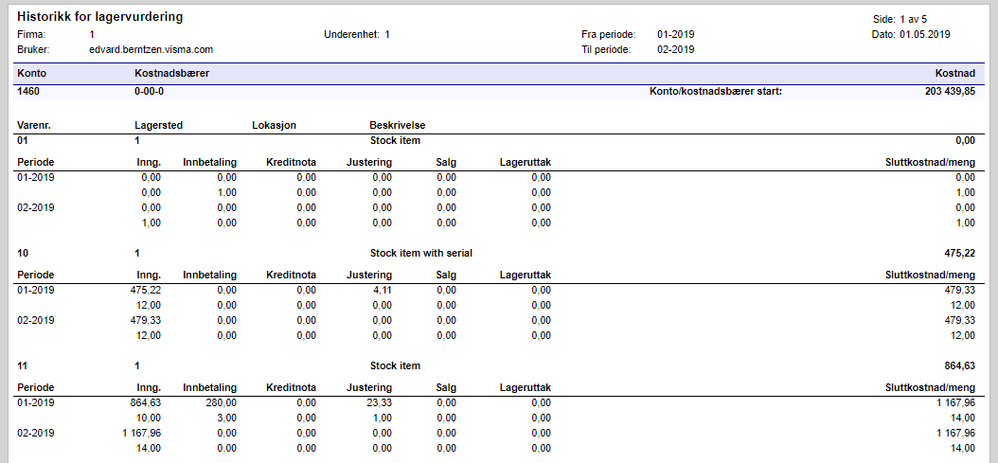Click the start cost value 203 439,85

[x=950, y=92]
